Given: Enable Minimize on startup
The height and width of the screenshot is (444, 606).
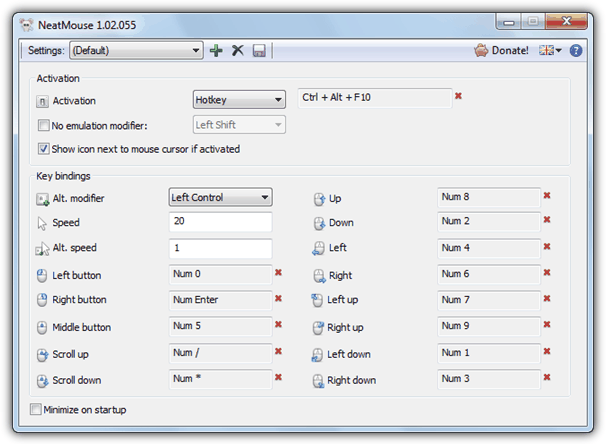Looking at the screenshot, I should [x=37, y=409].
